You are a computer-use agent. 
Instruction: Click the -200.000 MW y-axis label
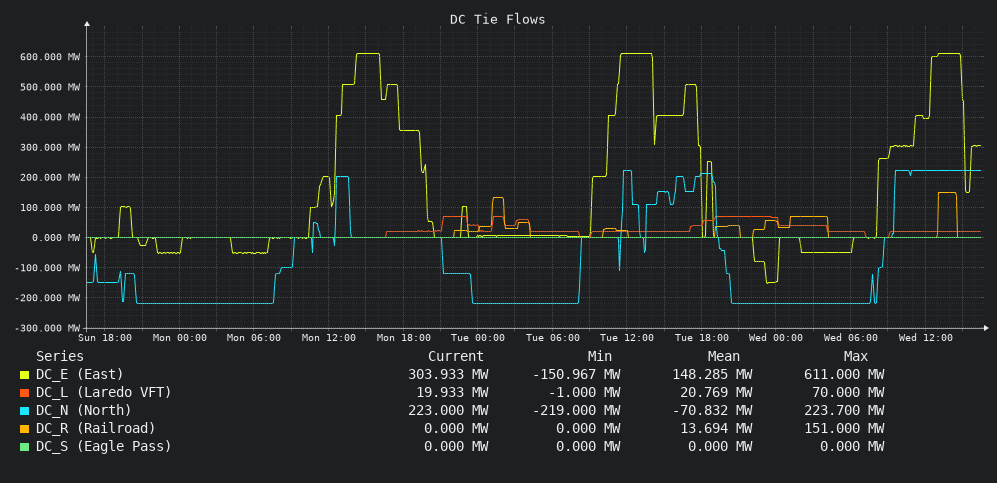(48, 298)
